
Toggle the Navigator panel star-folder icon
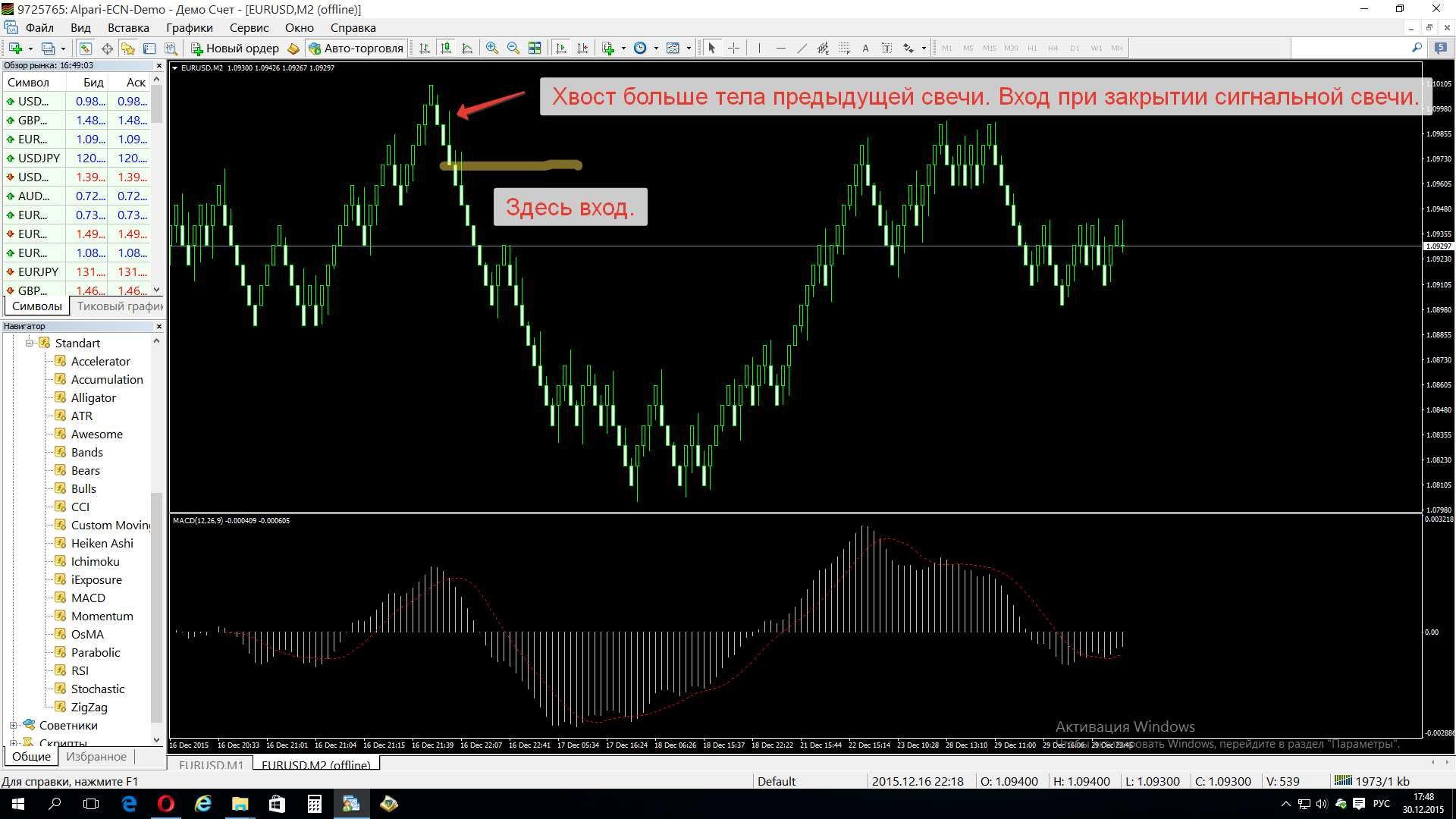[x=128, y=48]
